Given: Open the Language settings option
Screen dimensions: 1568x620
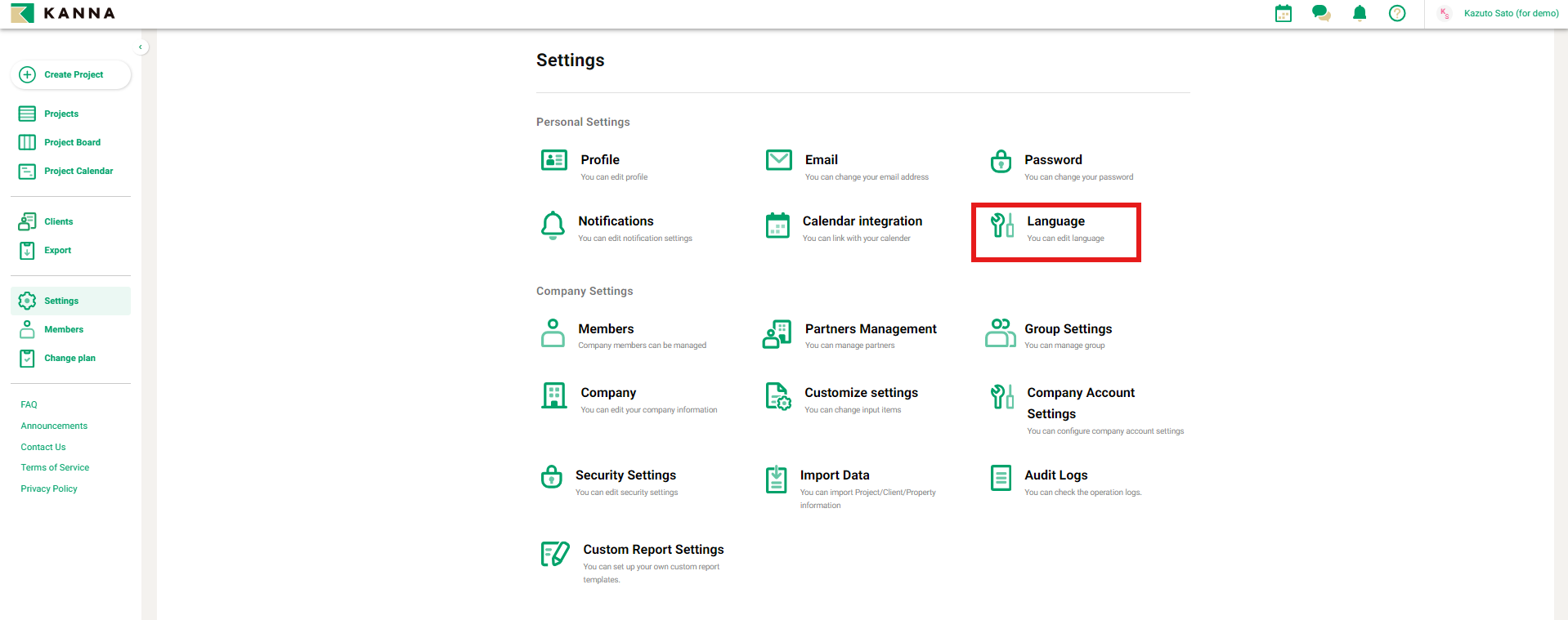Looking at the screenshot, I should [1055, 229].
